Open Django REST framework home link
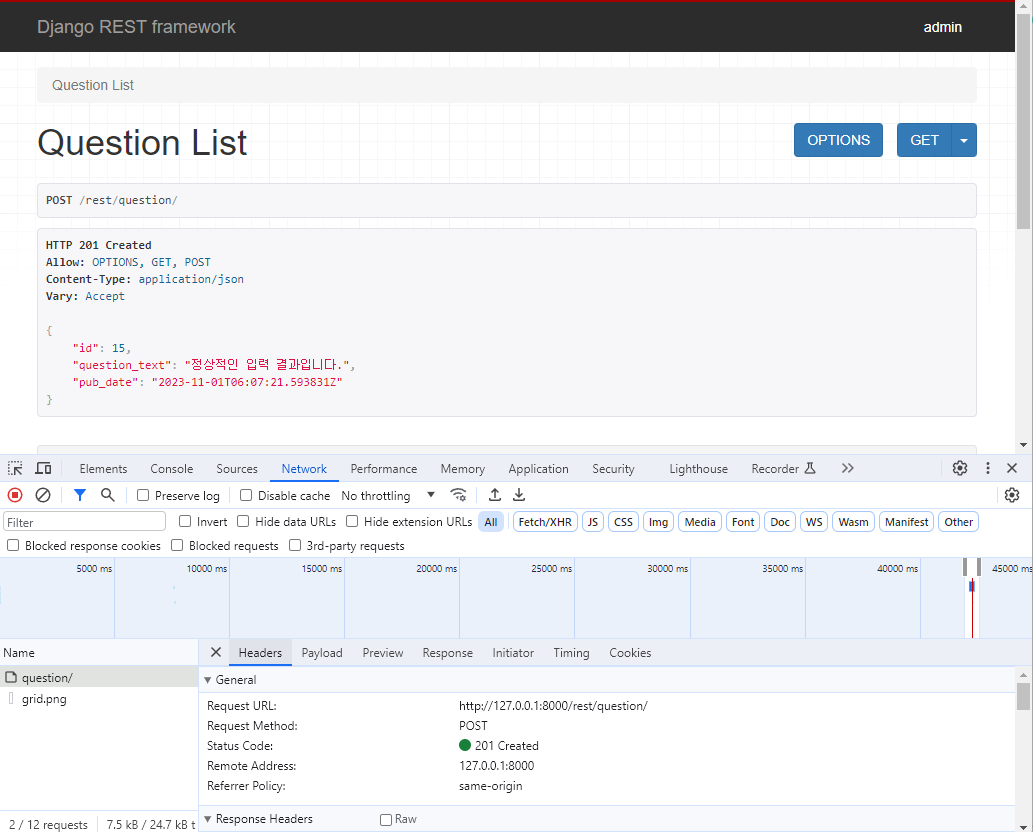Screen dimensions: 1033x832 click(x=136, y=27)
